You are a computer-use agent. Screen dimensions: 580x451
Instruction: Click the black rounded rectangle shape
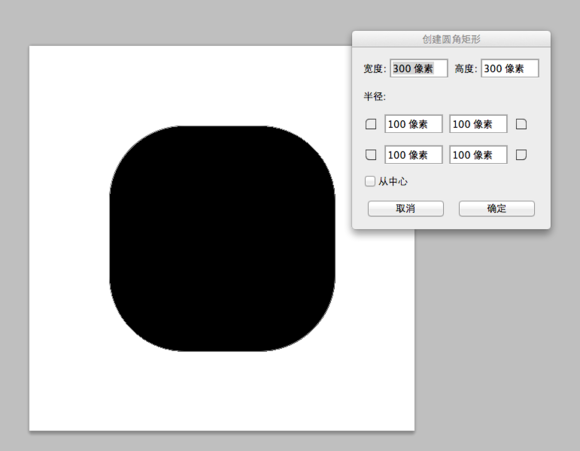pyautogui.click(x=222, y=239)
